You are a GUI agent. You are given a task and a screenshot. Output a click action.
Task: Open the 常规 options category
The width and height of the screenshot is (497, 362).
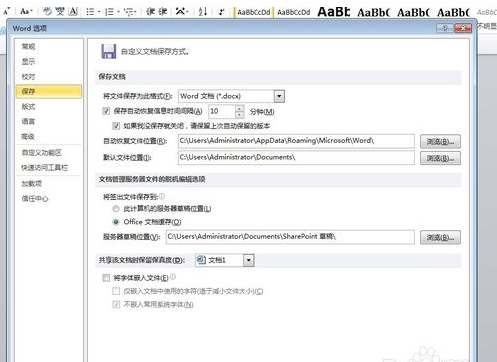click(49, 46)
